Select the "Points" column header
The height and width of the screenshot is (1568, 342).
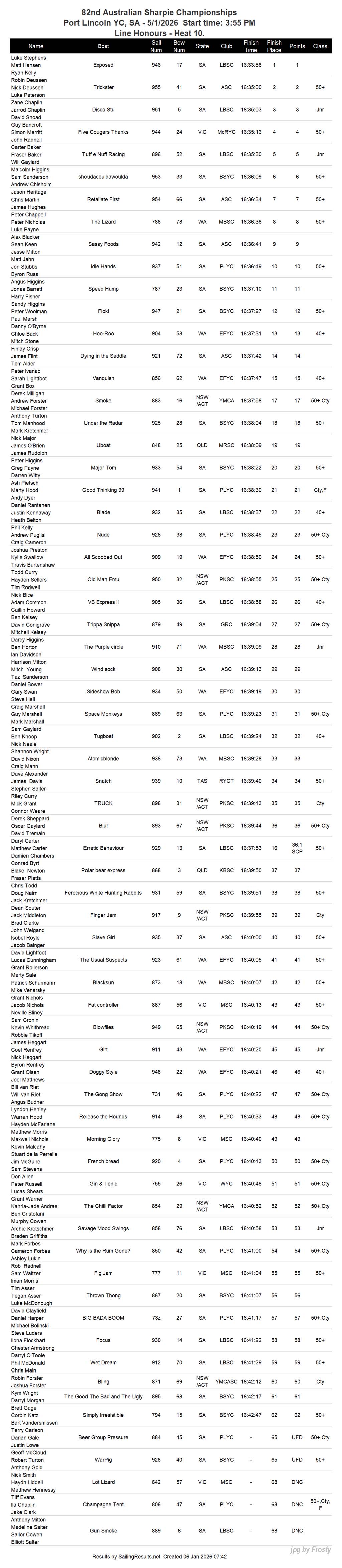pos(297,46)
